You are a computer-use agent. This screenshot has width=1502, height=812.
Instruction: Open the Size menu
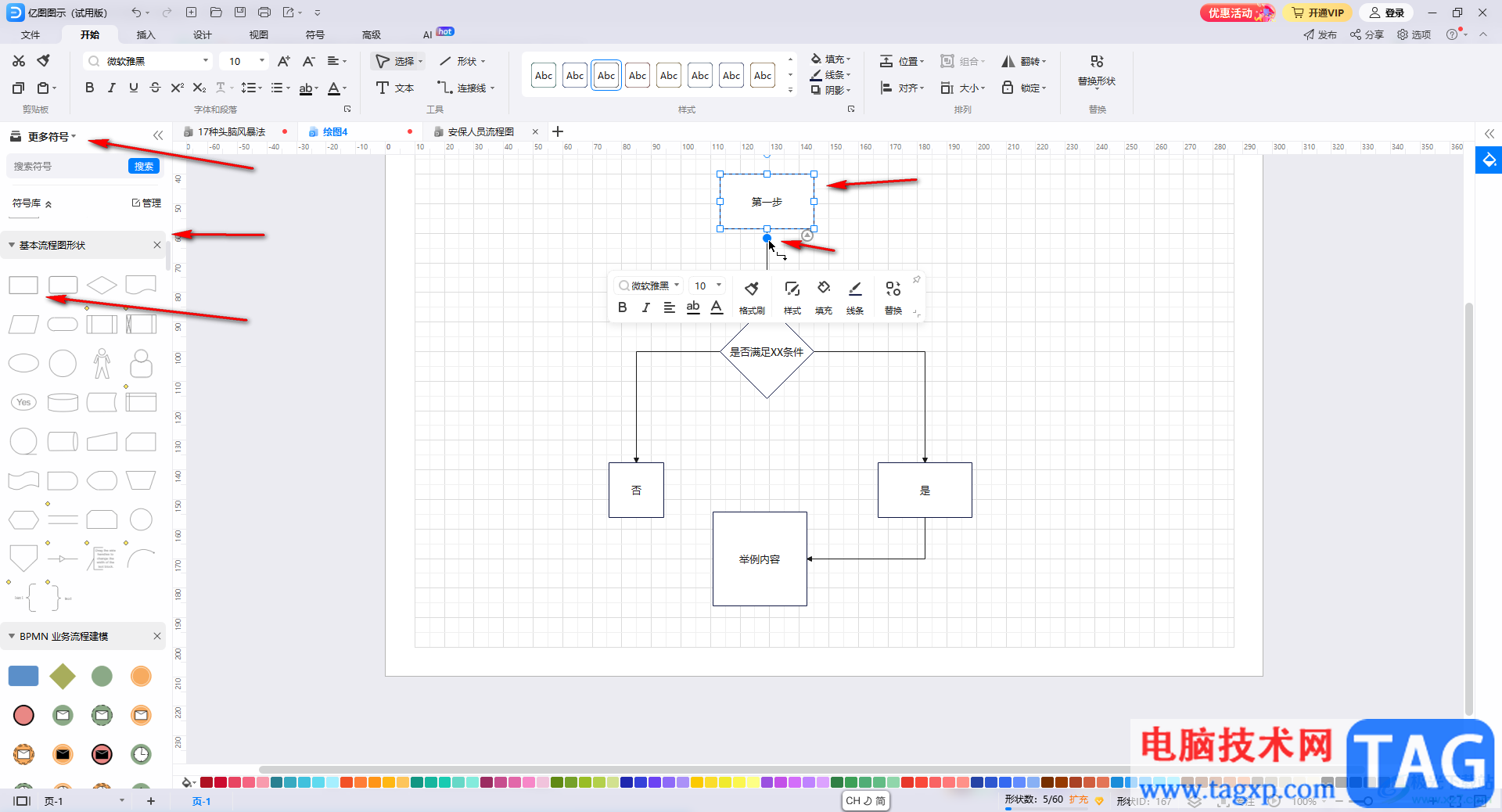tap(962, 88)
